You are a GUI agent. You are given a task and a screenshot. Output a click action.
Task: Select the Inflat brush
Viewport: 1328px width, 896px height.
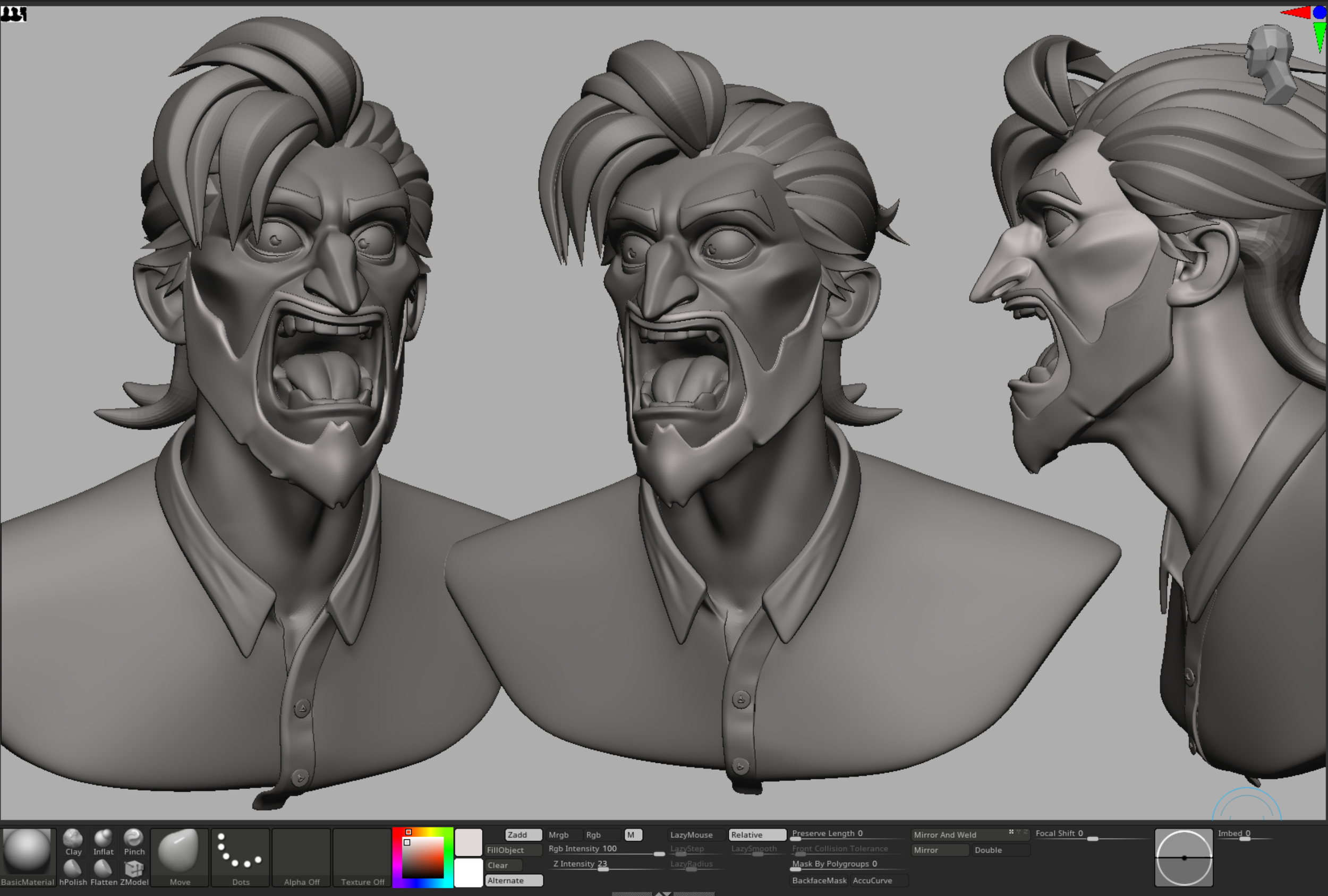[104, 842]
